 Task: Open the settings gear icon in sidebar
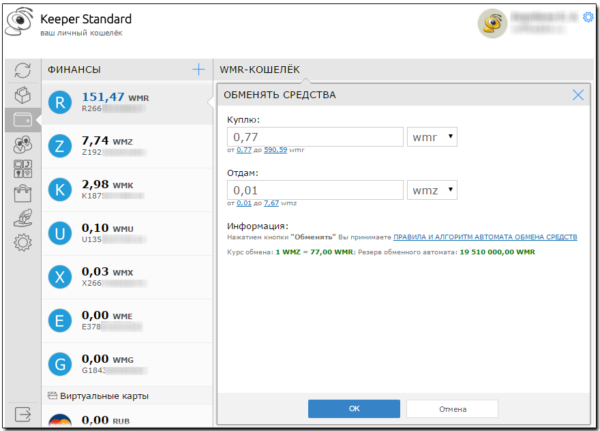(x=23, y=242)
